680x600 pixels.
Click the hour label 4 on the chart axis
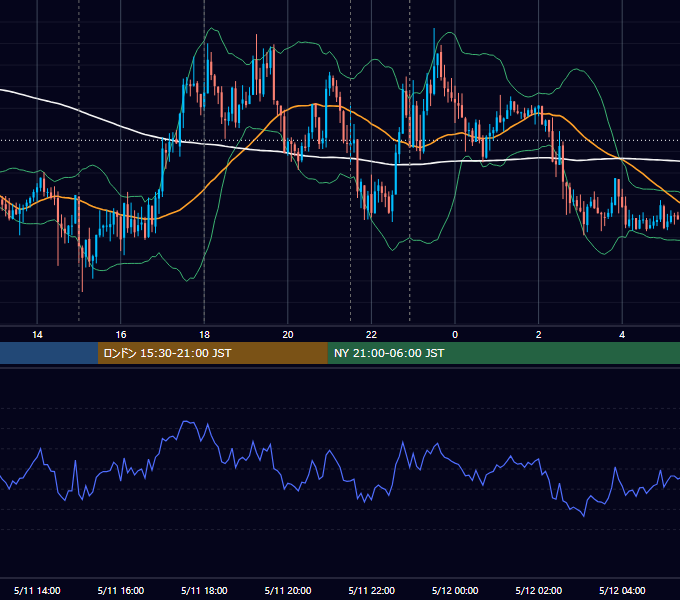622,335
